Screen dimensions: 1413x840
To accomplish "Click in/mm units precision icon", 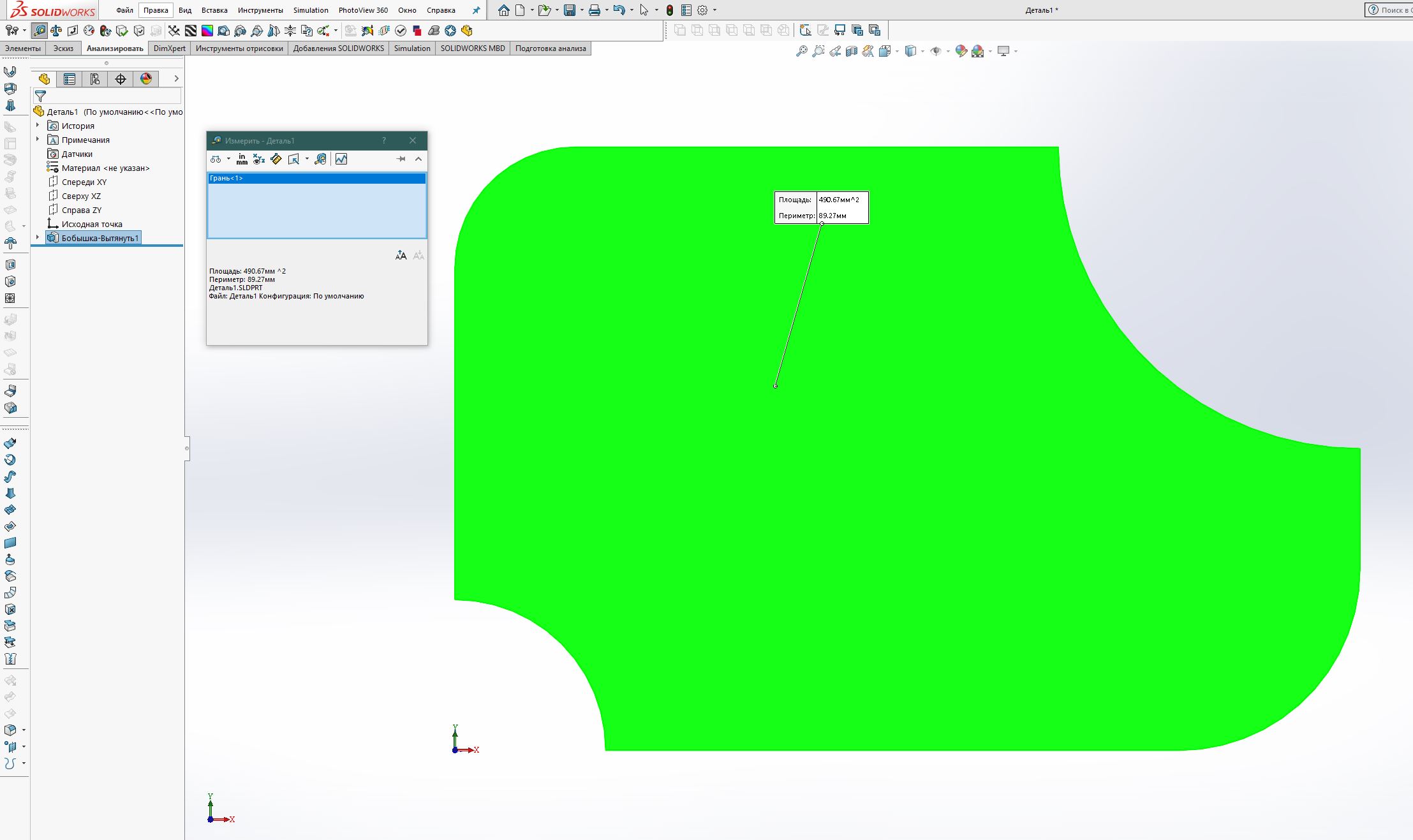I will click(242, 159).
